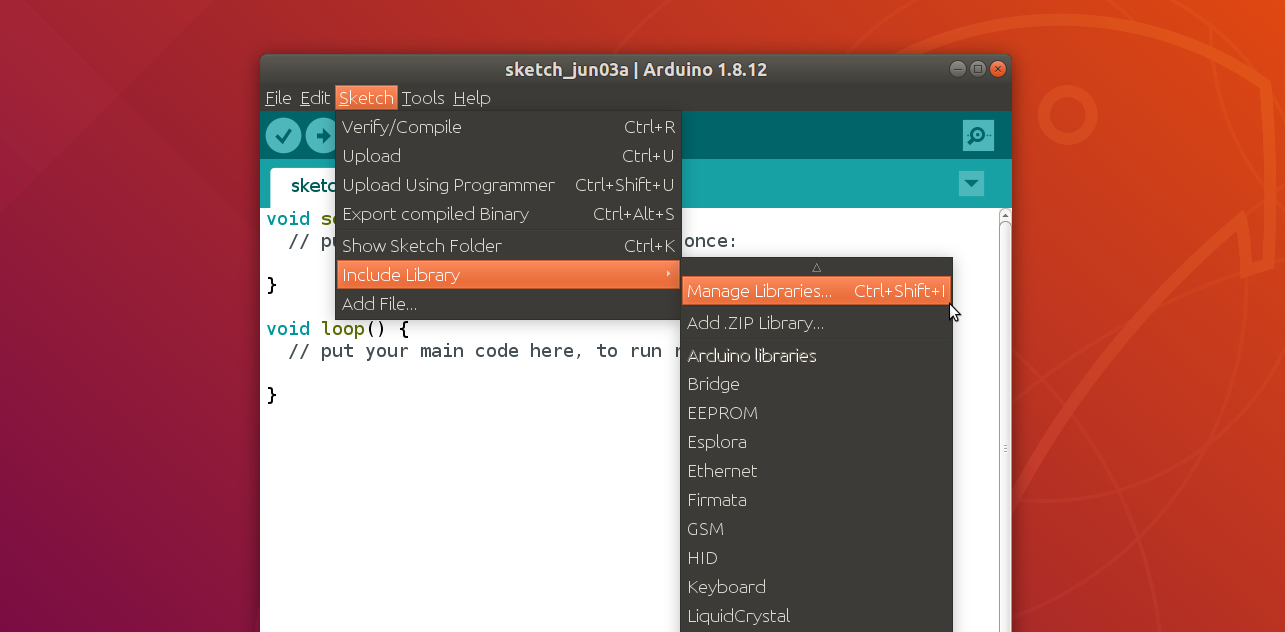The image size is (1285, 632).
Task: Include the LiquidCrystal library
Action: pos(816,616)
